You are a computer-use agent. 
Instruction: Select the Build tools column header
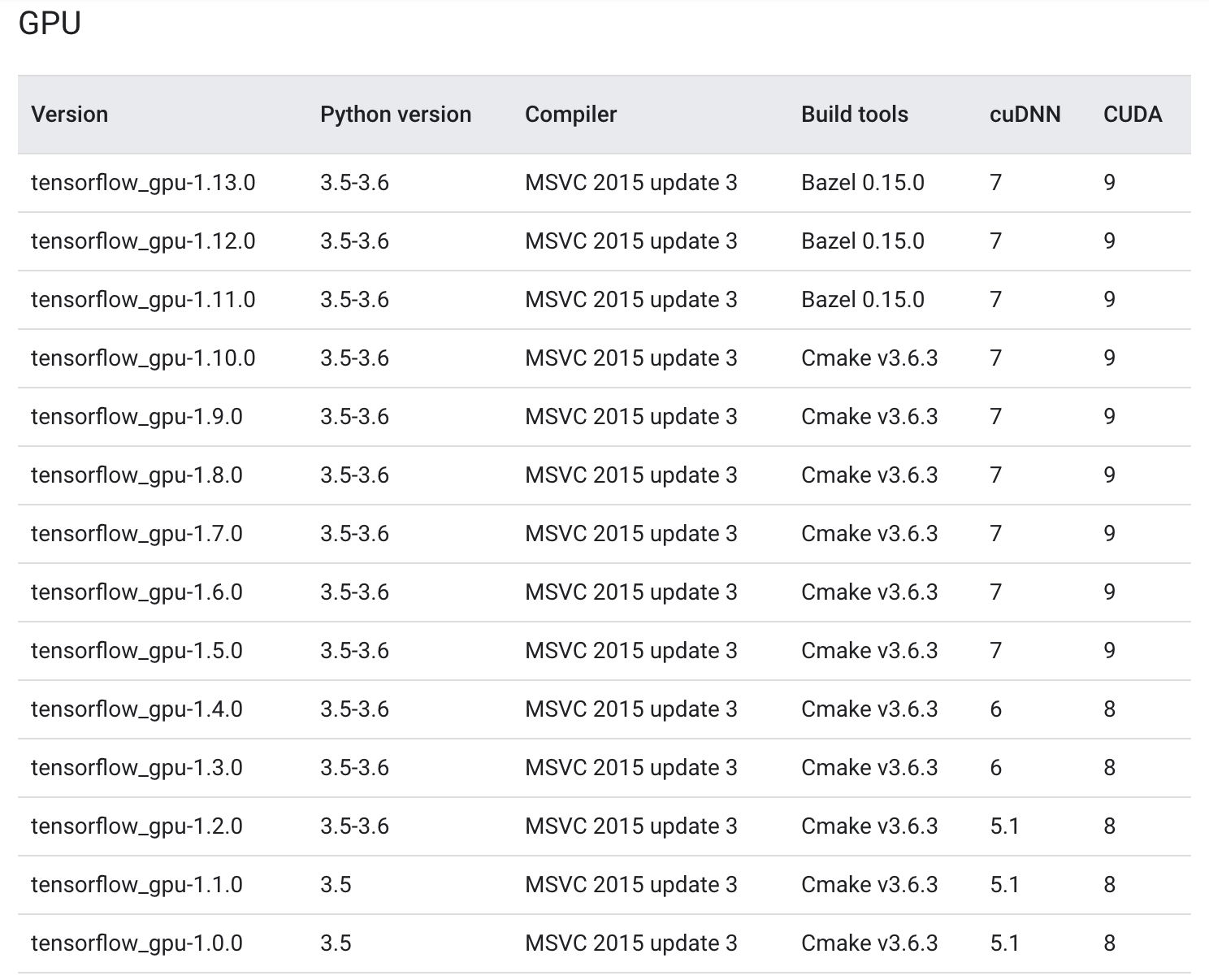tap(855, 114)
